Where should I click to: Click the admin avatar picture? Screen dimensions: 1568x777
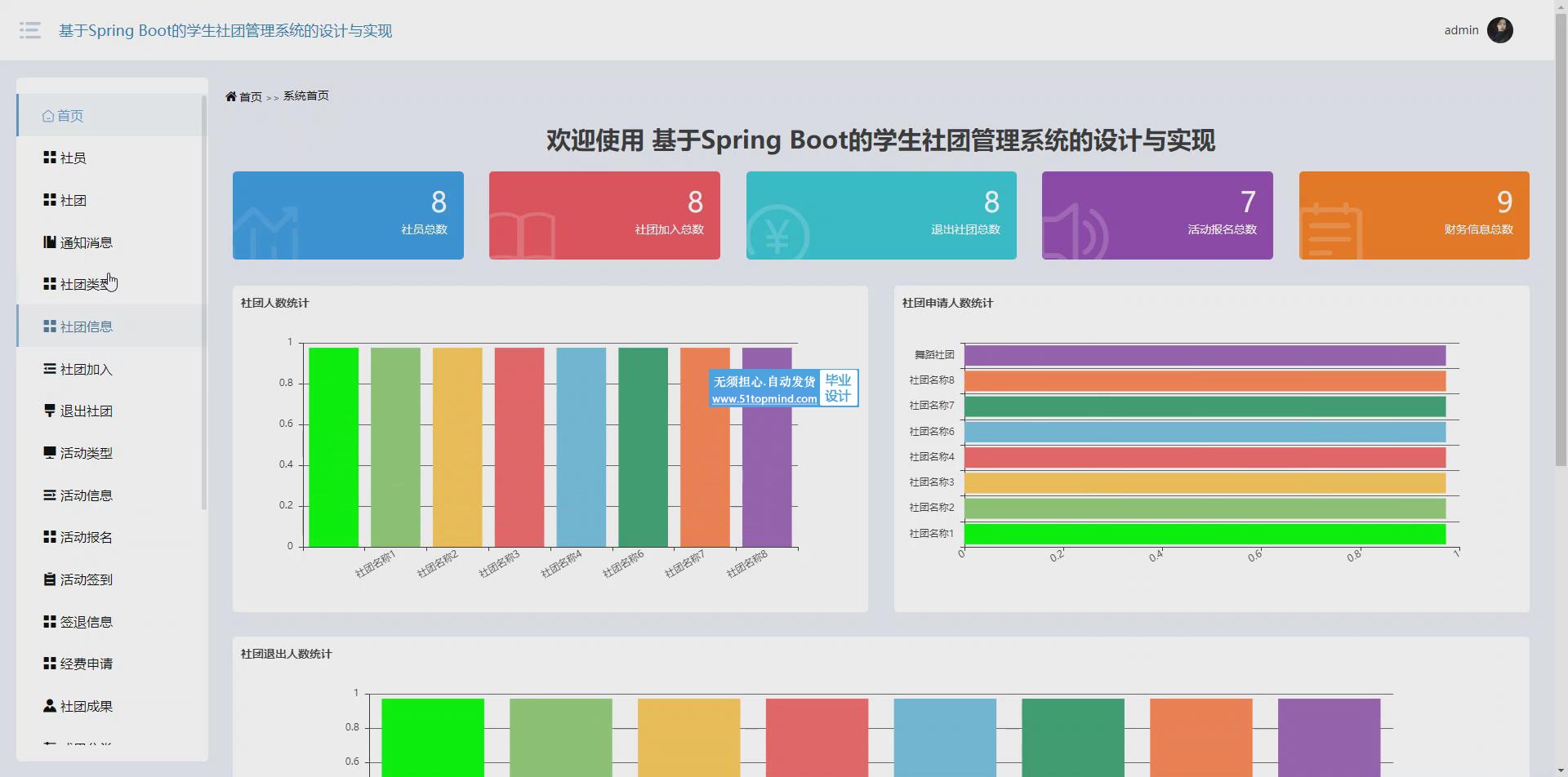(x=1499, y=30)
